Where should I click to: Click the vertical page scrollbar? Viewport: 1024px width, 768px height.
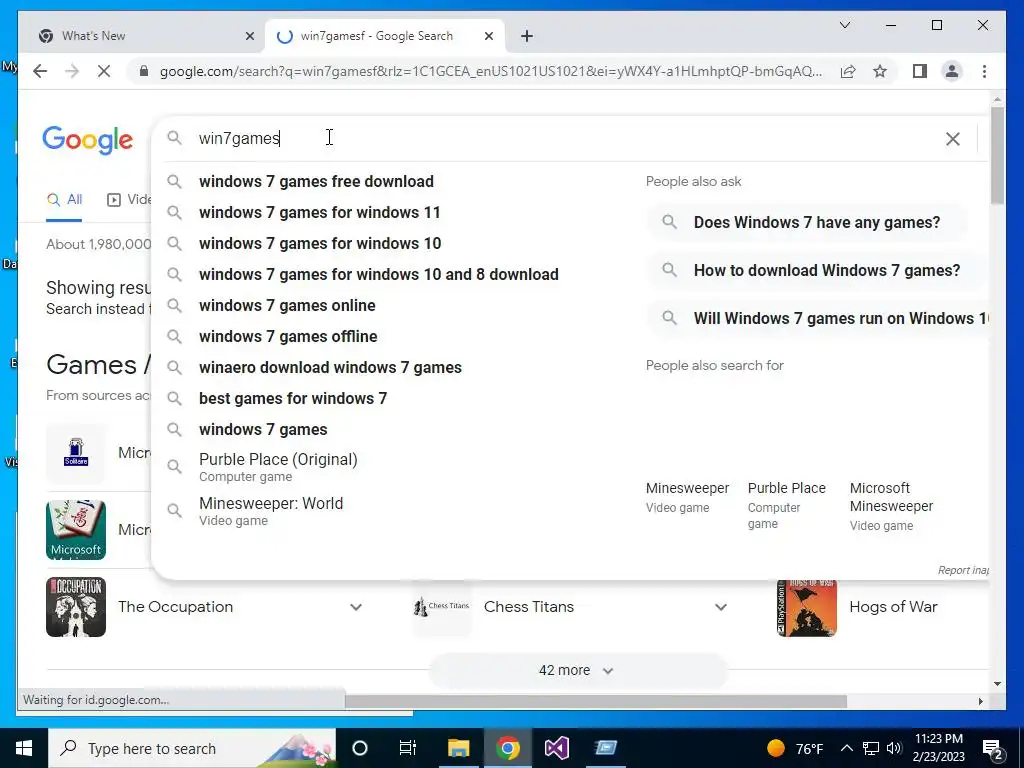[x=997, y=155]
